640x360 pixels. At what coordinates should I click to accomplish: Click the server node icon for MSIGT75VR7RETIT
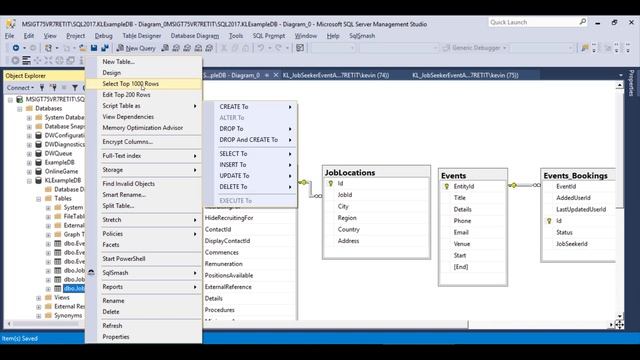(19, 99)
